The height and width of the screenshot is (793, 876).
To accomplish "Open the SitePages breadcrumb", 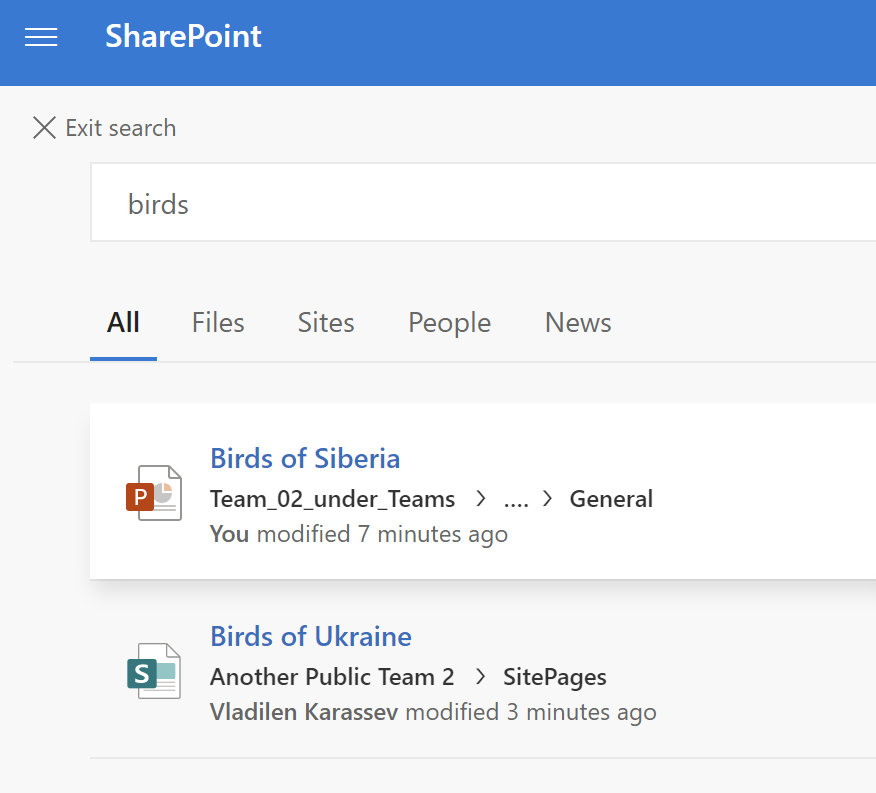I will point(555,677).
